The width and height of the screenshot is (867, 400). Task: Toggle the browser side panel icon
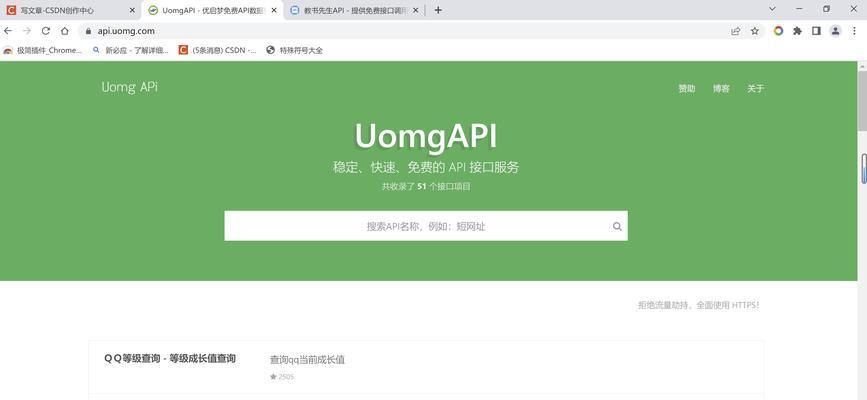pyautogui.click(x=816, y=31)
